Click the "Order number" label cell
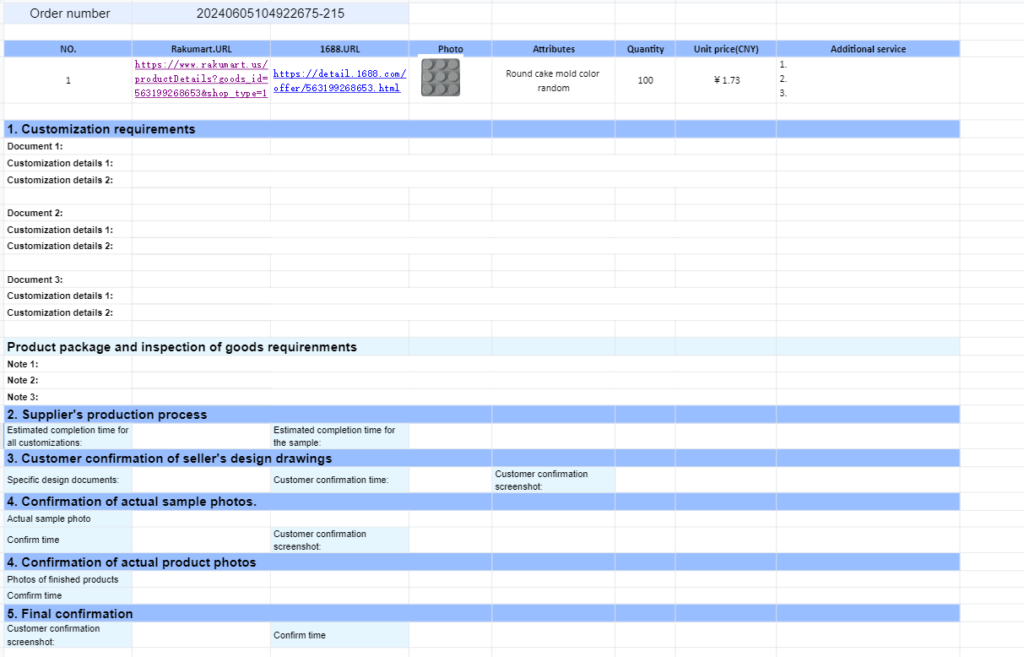Screen dimensions: 1024x657 point(70,14)
